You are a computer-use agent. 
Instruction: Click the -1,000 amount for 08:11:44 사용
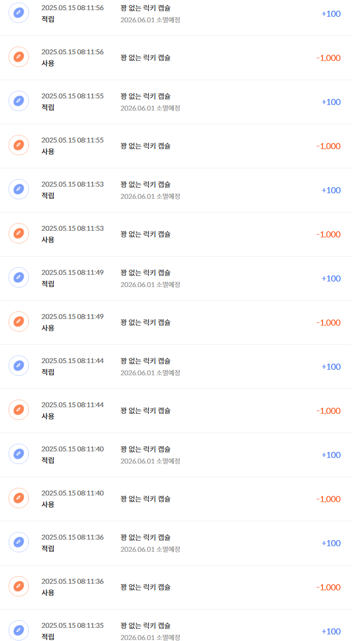[x=329, y=411]
